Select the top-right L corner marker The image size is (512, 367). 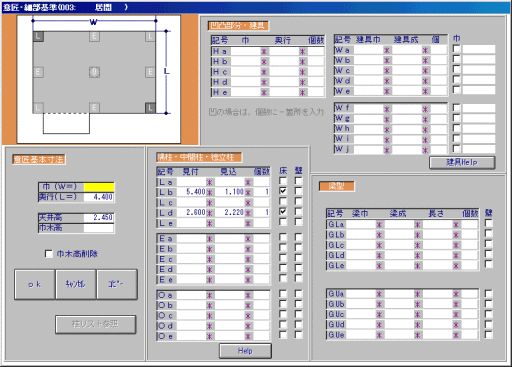pyautogui.click(x=150, y=36)
